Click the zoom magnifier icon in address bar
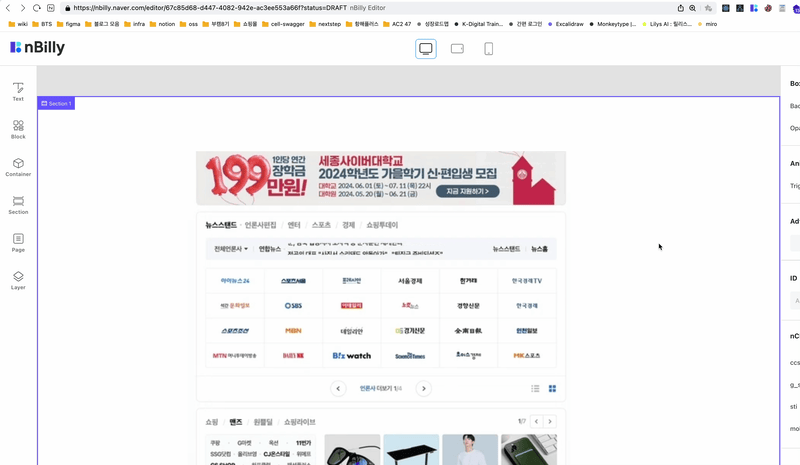Screen dimensions: 800x465 point(692,8)
